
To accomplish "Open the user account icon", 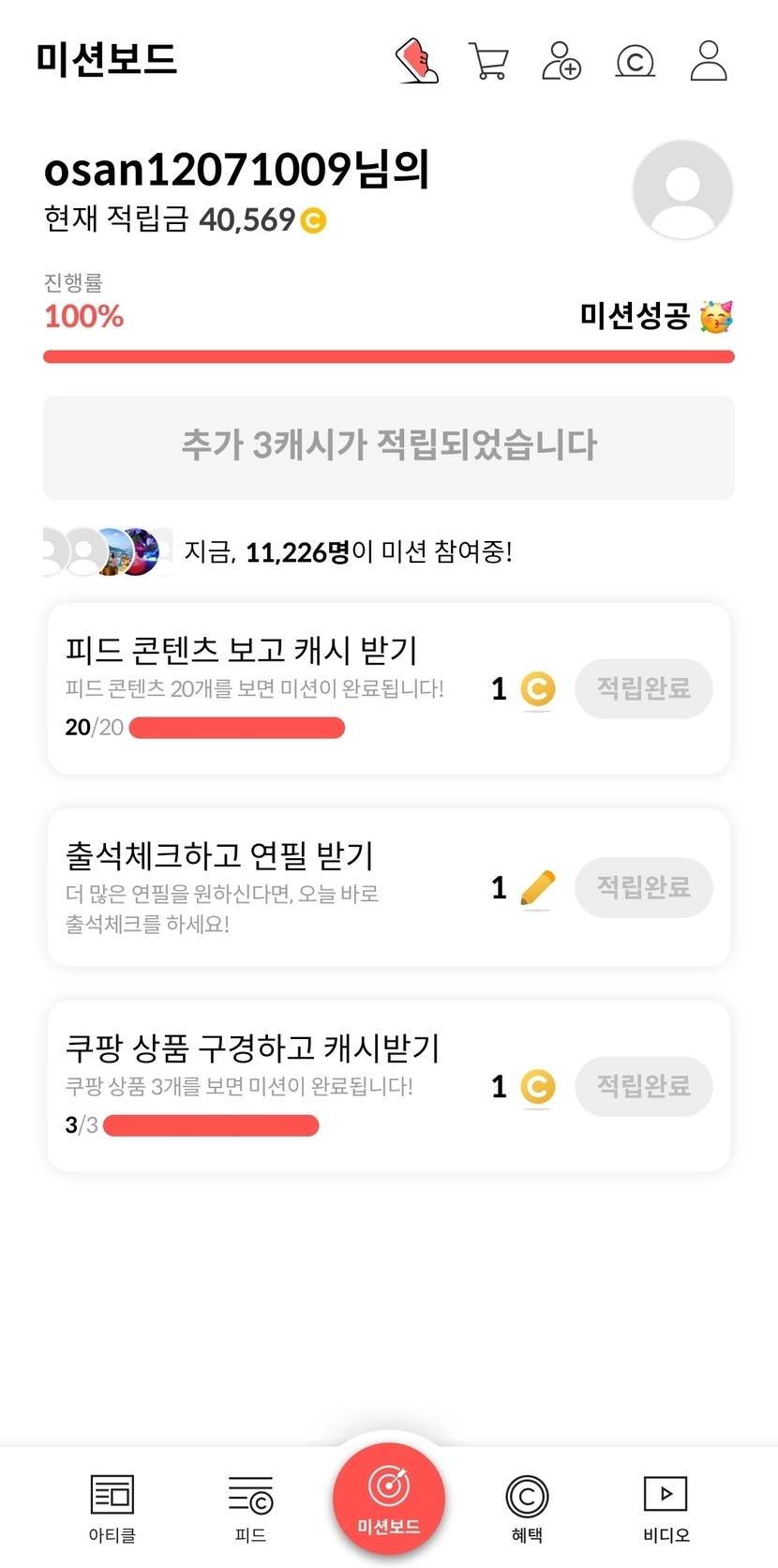I will click(x=709, y=61).
